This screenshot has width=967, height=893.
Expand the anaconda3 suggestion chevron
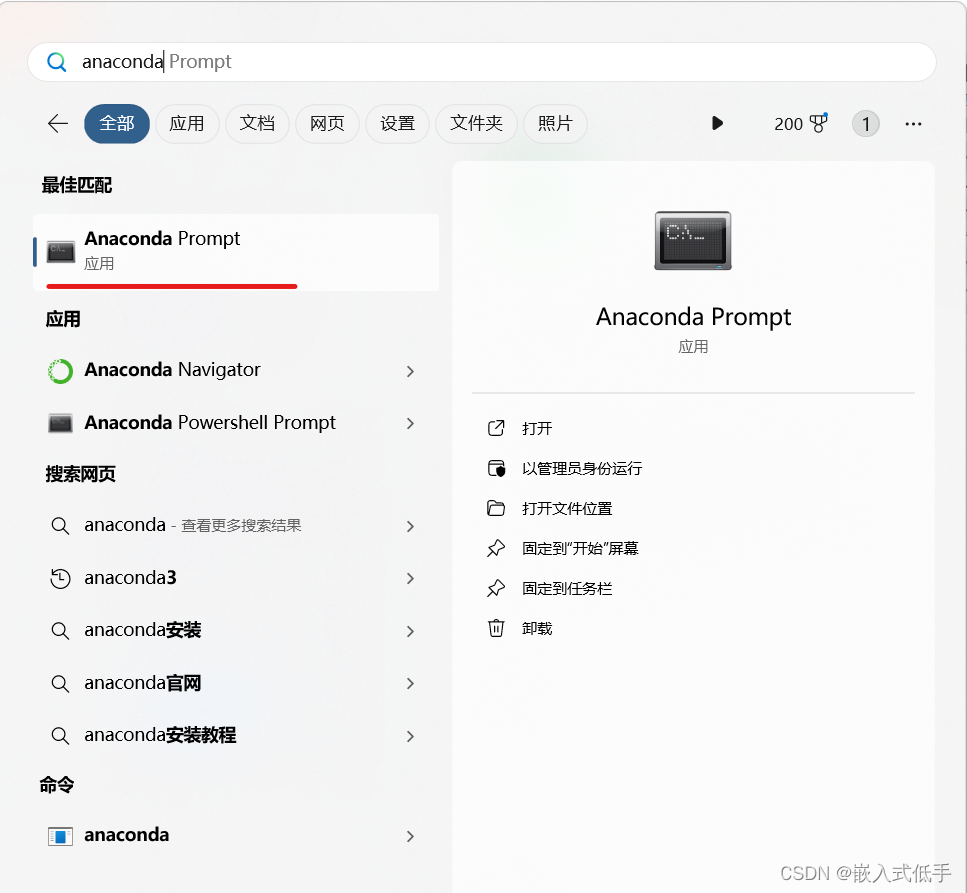click(410, 578)
